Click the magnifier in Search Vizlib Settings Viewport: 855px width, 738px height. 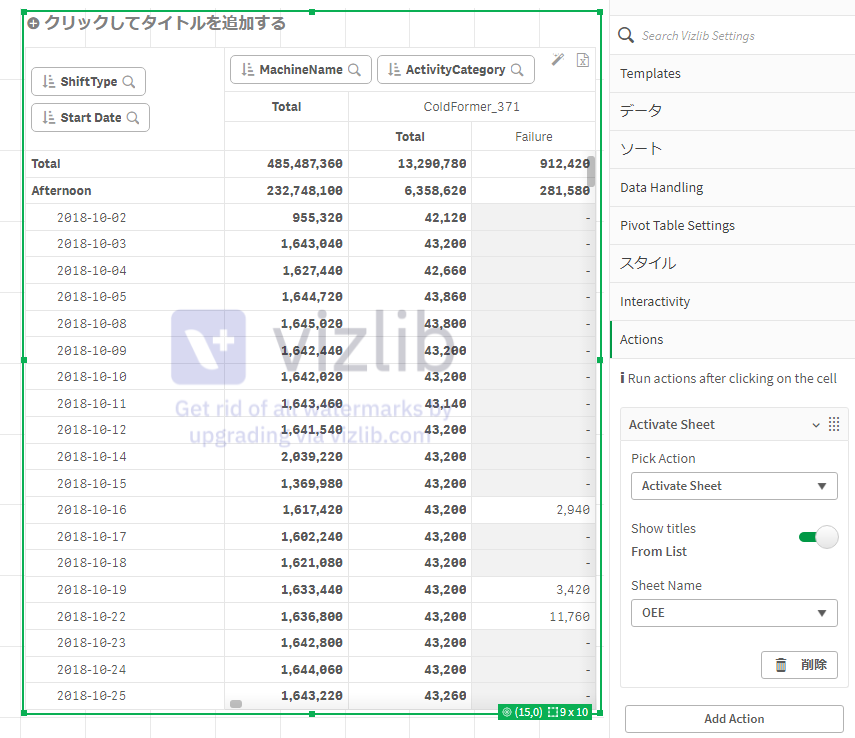[x=626, y=34]
